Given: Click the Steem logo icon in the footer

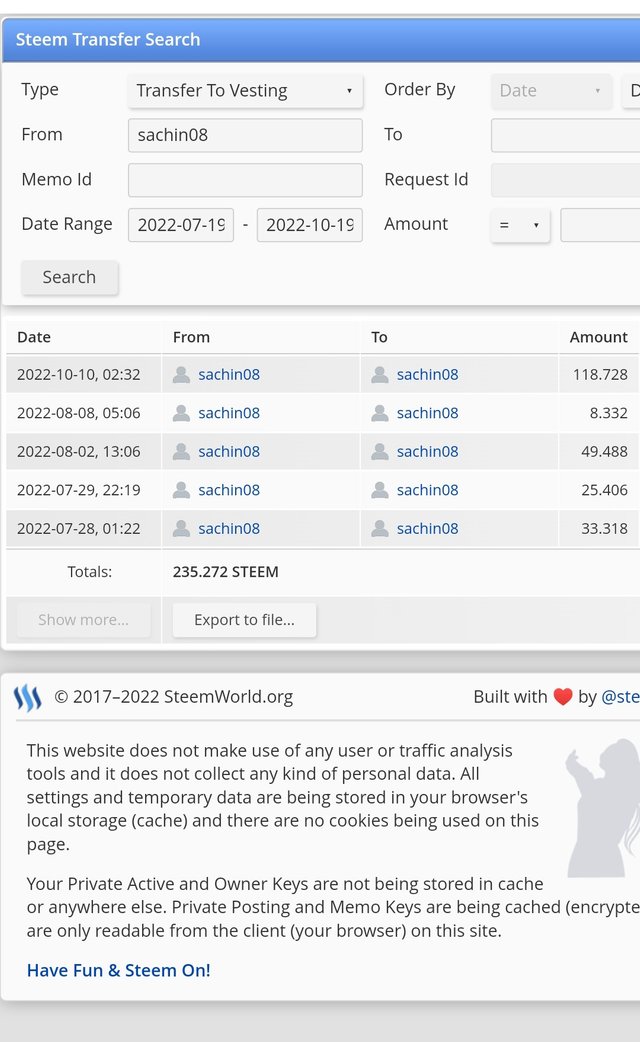Looking at the screenshot, I should 28,698.
